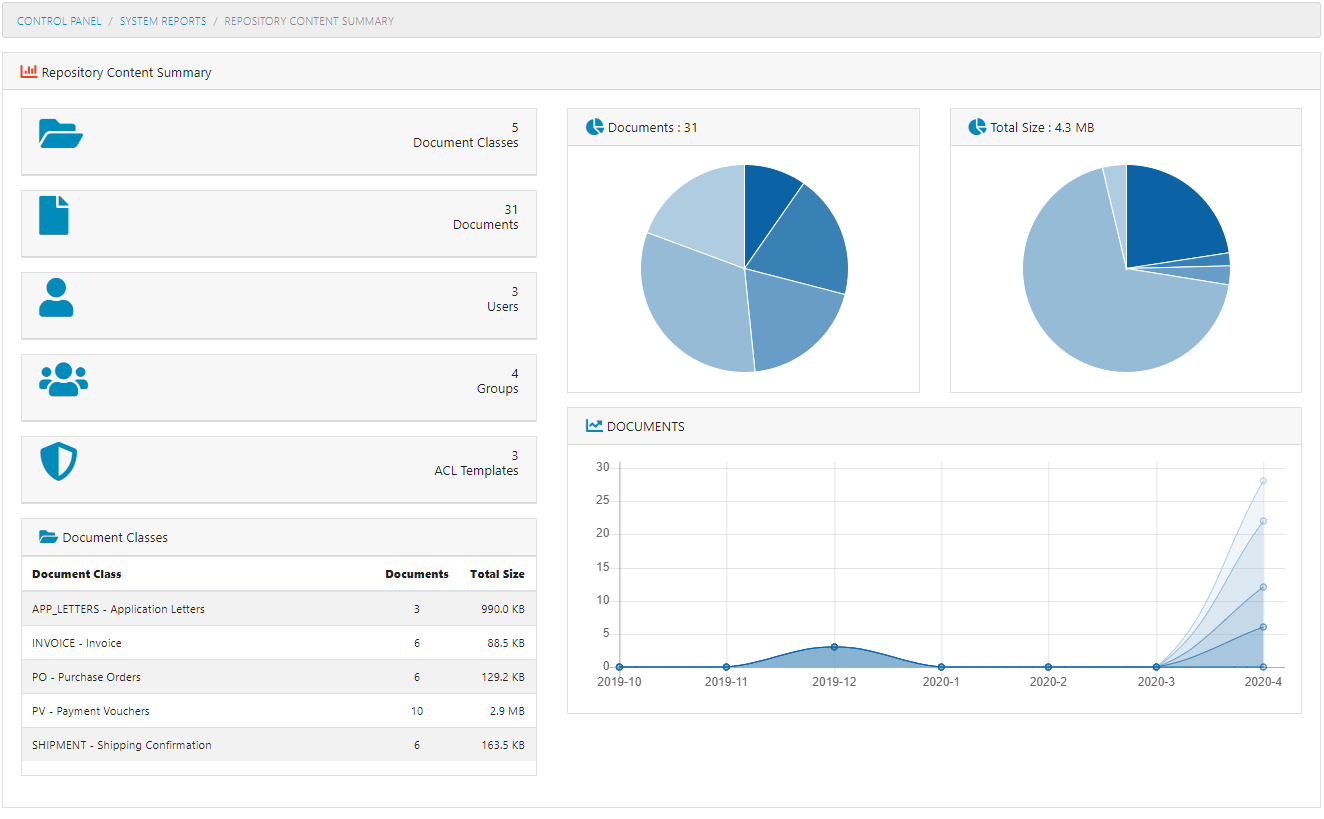The image size is (1324, 819).
Task: Select the Repository Content Summary breadcrumb entry
Action: (308, 20)
